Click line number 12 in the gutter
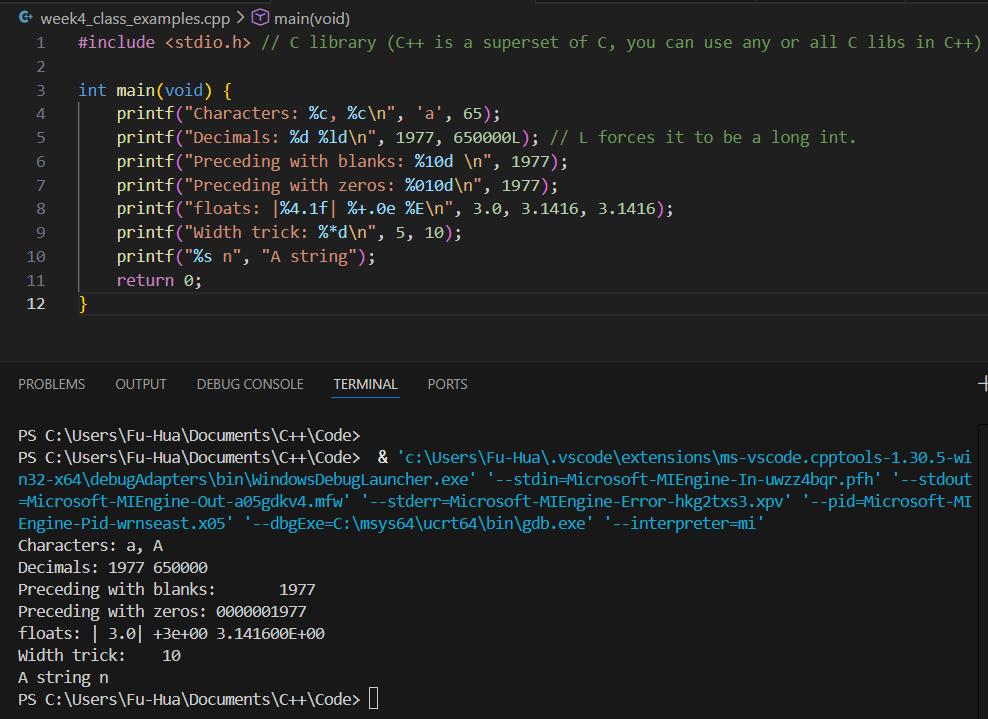The height and width of the screenshot is (719, 988). point(36,304)
